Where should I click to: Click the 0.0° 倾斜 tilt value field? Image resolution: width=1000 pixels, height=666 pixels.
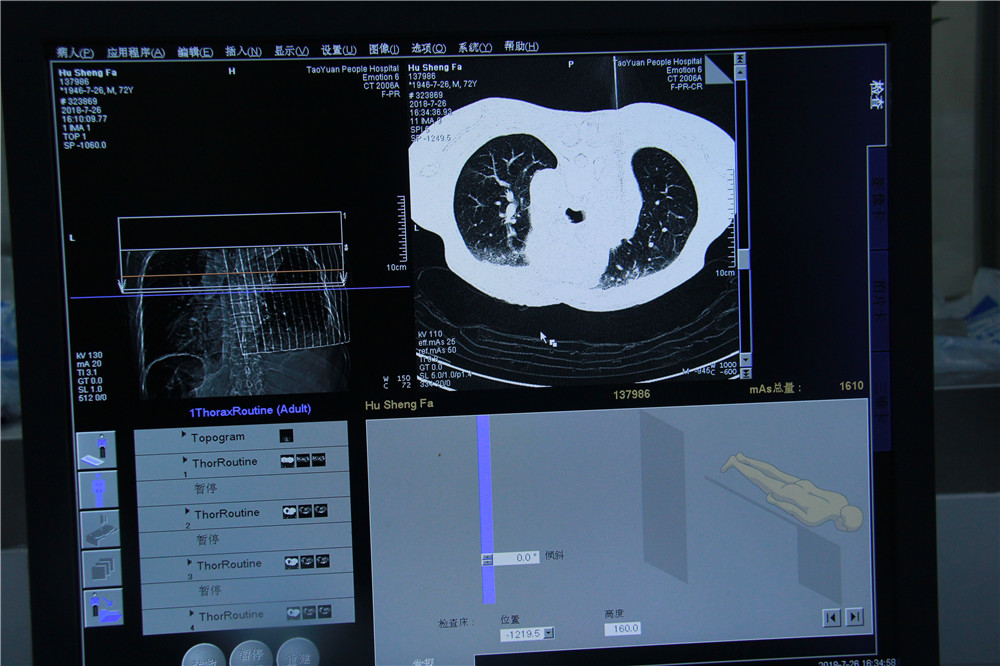(x=515, y=558)
